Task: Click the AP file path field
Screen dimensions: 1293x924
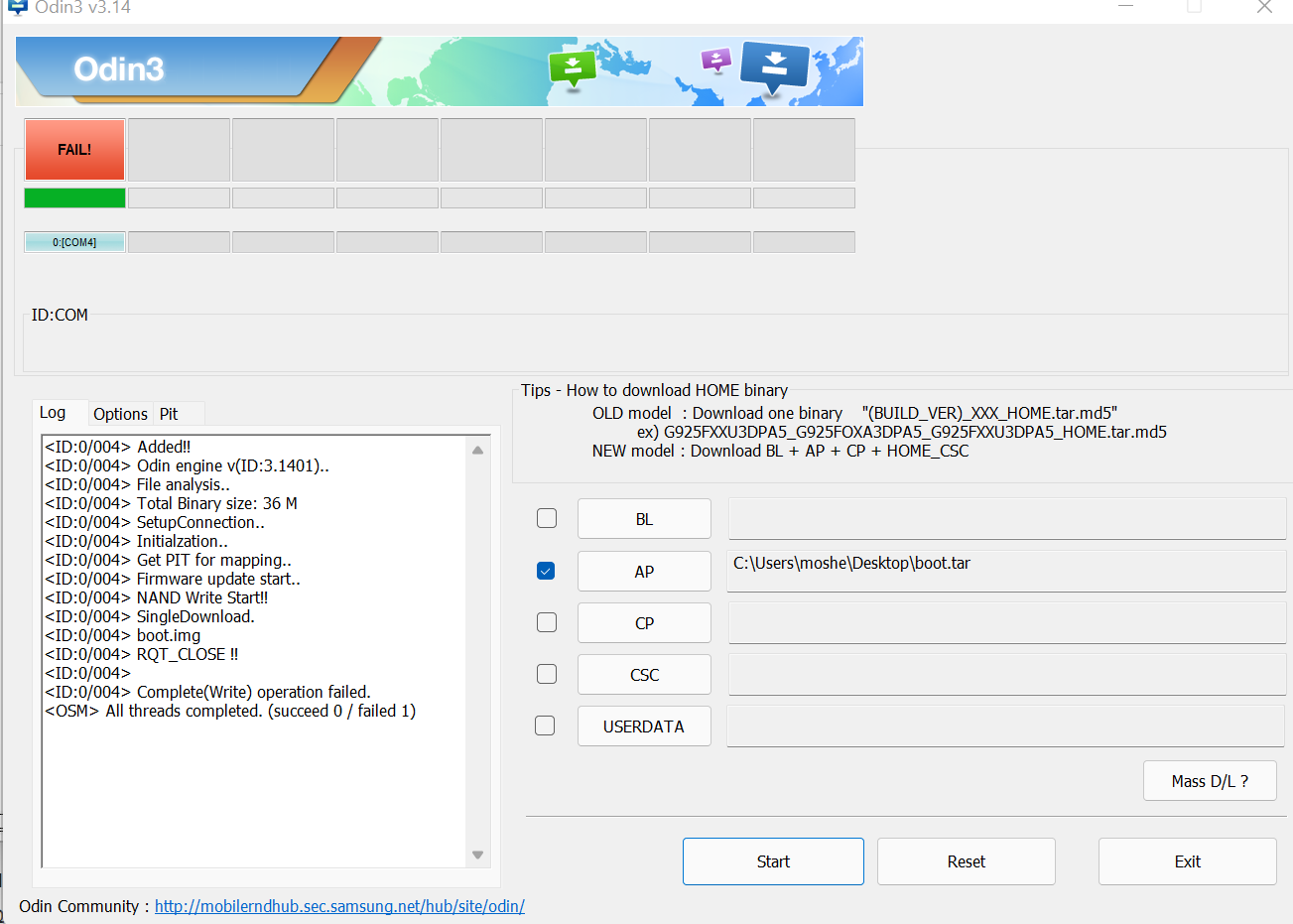Action: (1006, 572)
